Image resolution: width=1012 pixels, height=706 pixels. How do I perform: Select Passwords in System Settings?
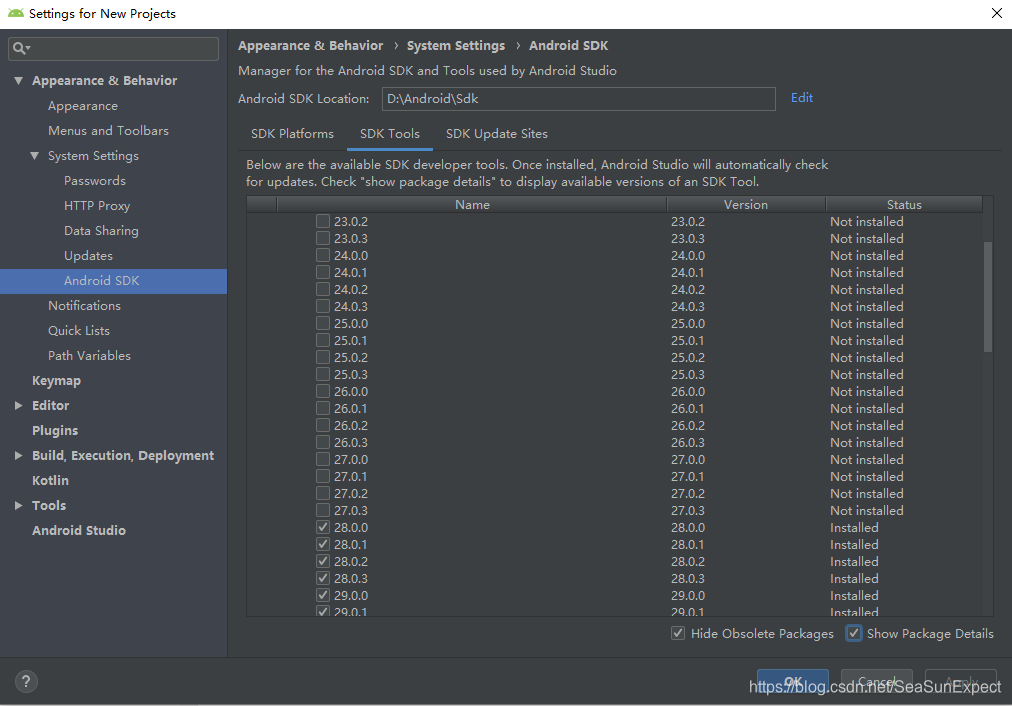[95, 181]
